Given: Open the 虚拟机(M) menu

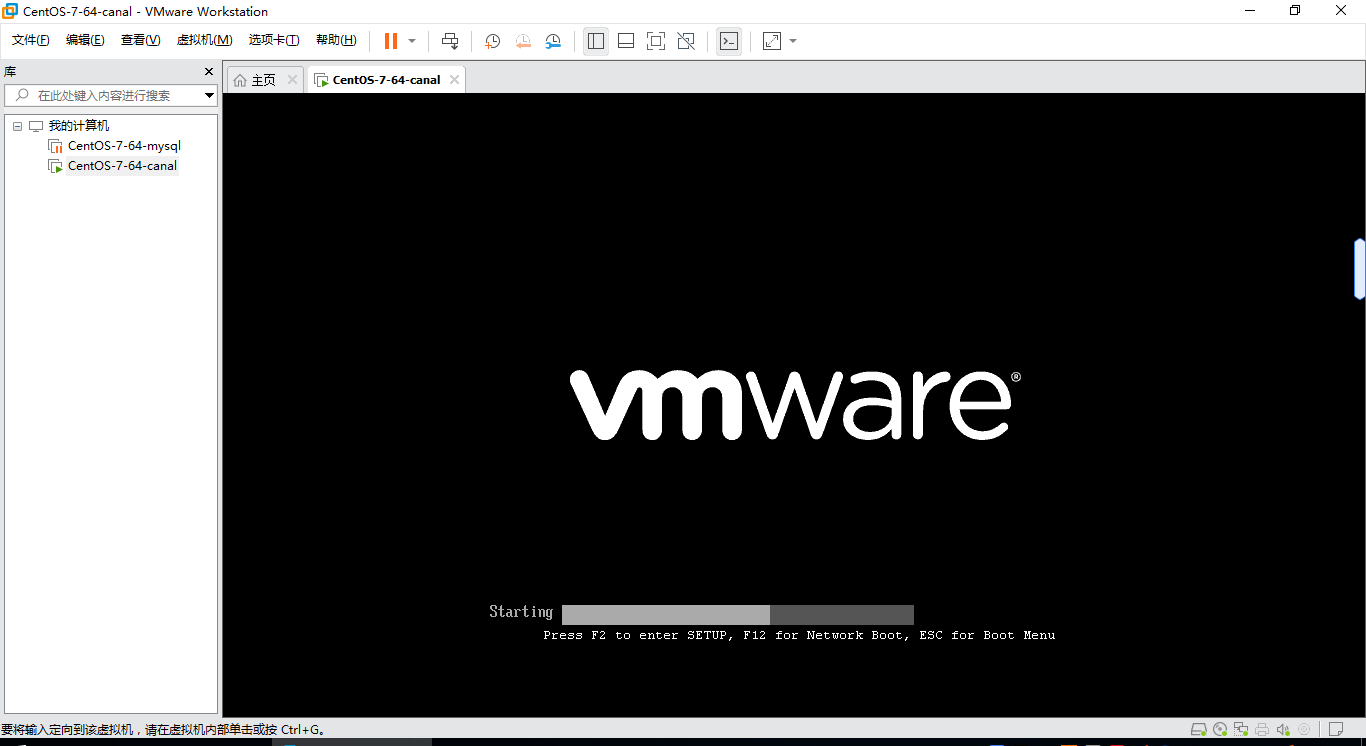Looking at the screenshot, I should coord(204,40).
